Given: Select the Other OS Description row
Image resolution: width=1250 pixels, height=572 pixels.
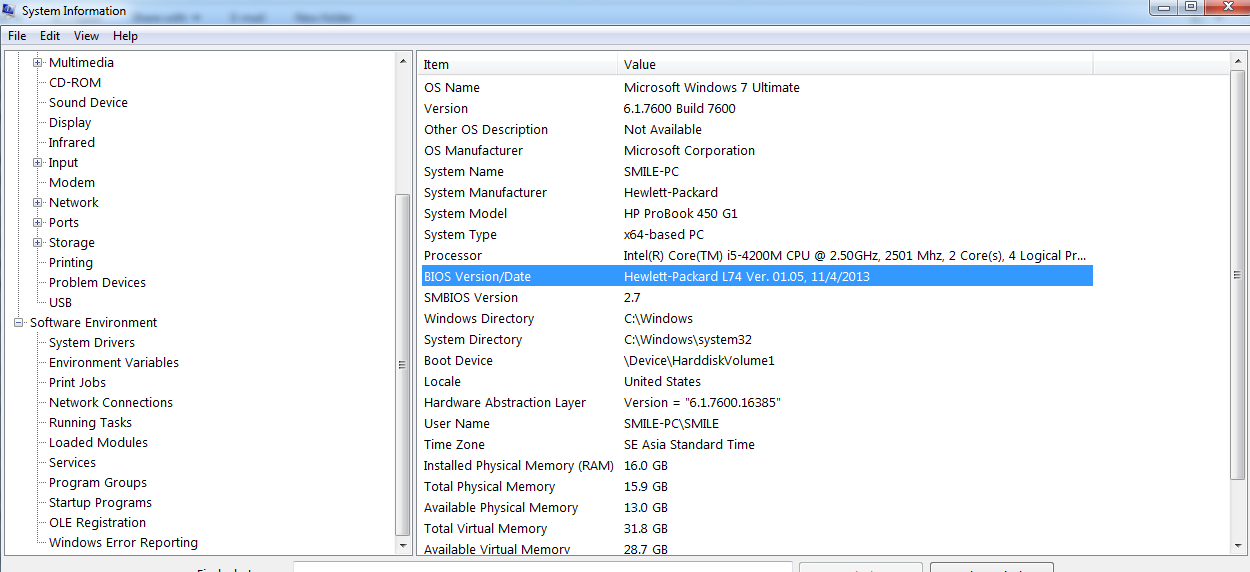Looking at the screenshot, I should coord(757,129).
